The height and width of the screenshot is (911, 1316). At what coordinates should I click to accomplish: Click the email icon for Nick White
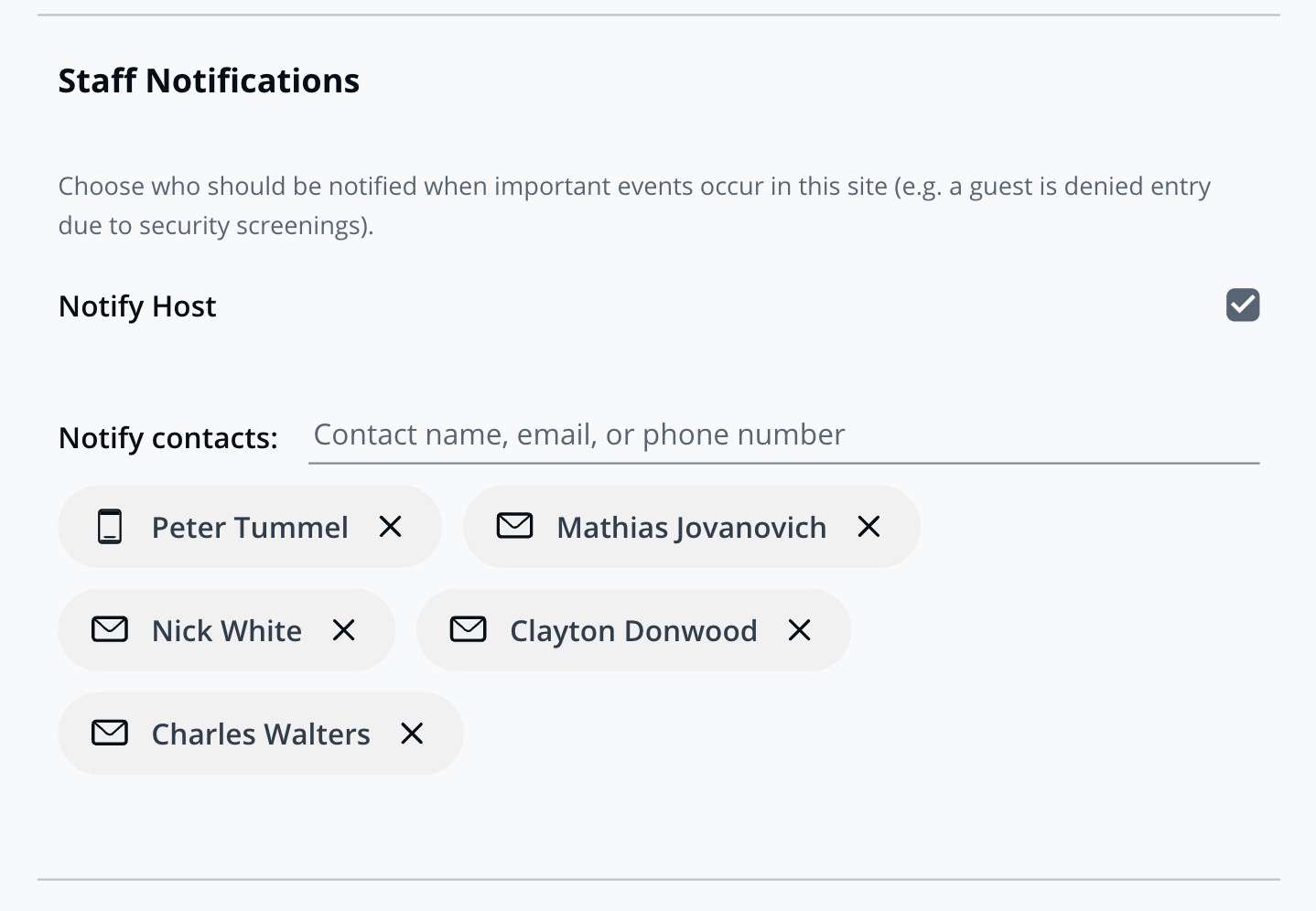[x=110, y=629]
